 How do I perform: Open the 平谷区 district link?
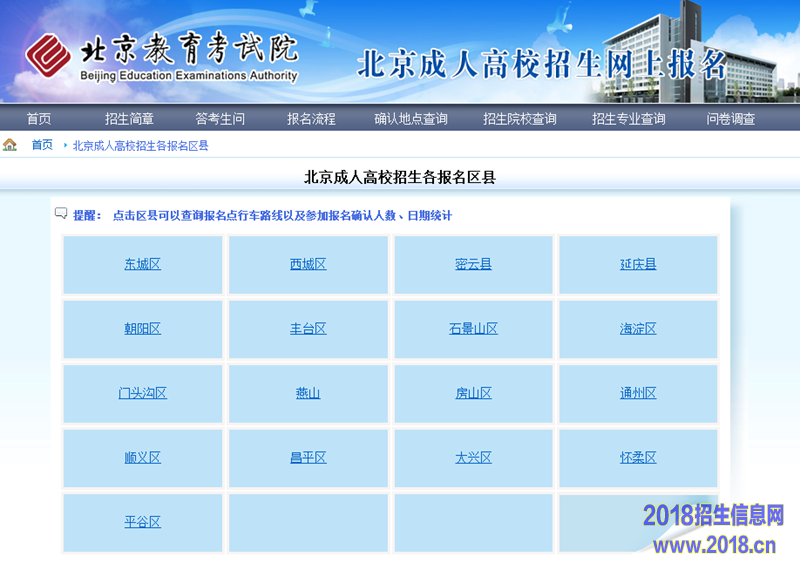coord(143,522)
